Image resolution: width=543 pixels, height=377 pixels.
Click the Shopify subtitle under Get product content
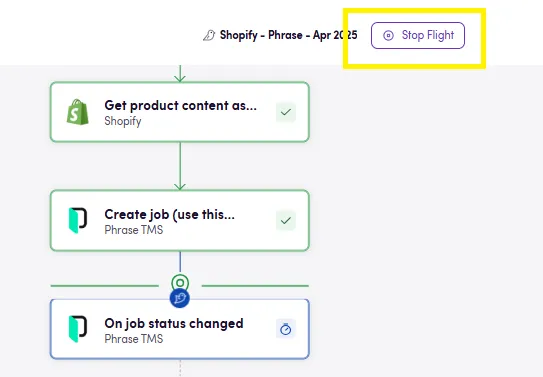coord(123,121)
